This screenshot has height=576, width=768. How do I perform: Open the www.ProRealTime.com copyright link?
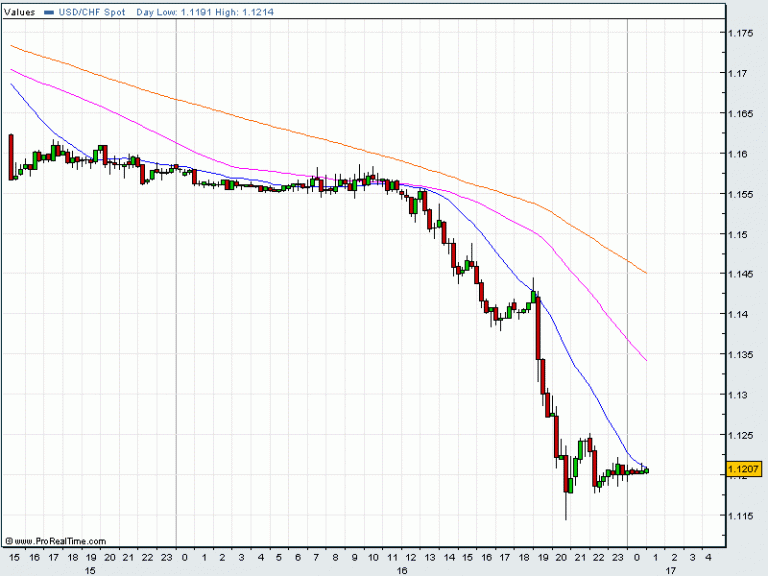coord(42,539)
